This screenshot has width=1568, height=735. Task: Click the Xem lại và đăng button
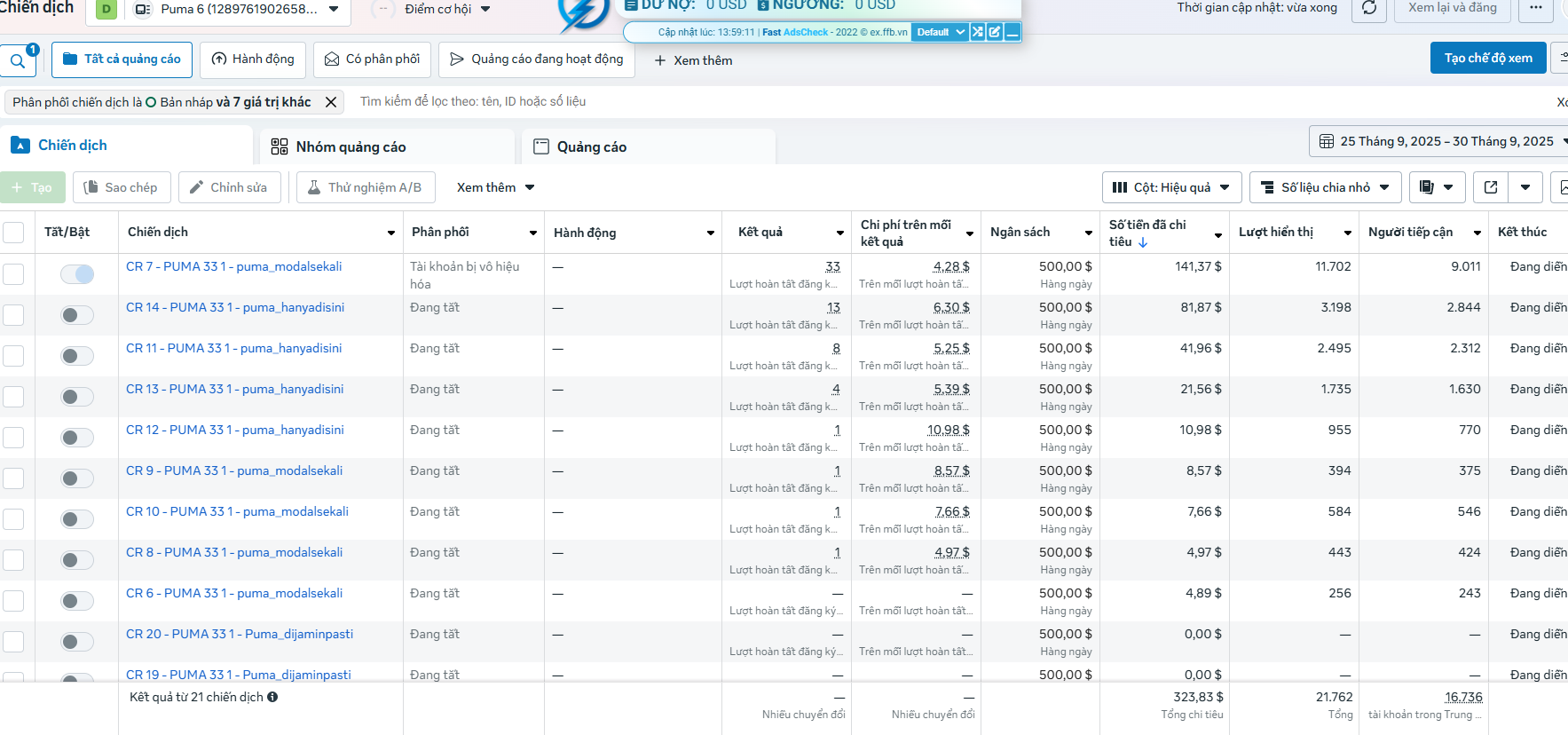(1452, 8)
